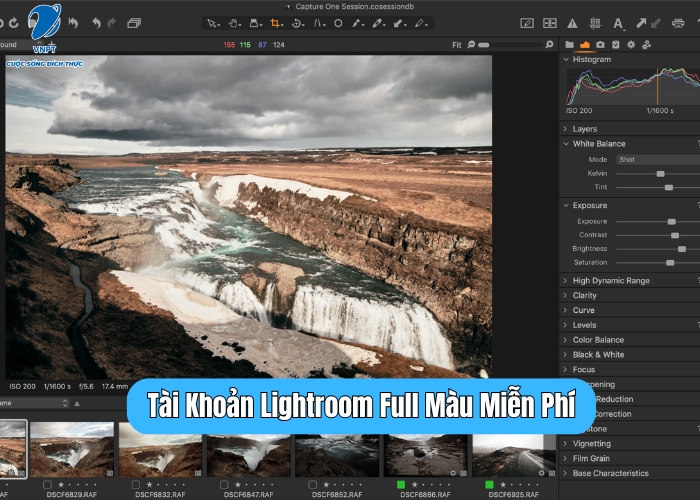Screen dimensions: 700x500
Task: Click the zoom-in magnifier beside Fit
Action: pos(549,44)
